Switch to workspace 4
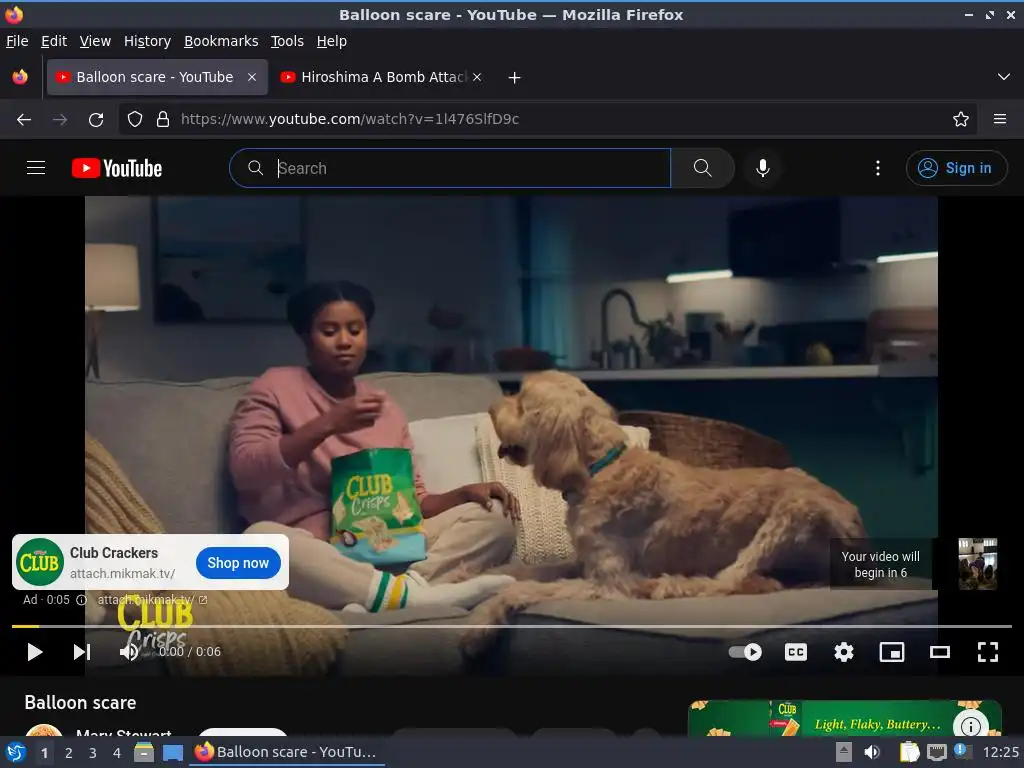1024x768 pixels. pos(117,753)
